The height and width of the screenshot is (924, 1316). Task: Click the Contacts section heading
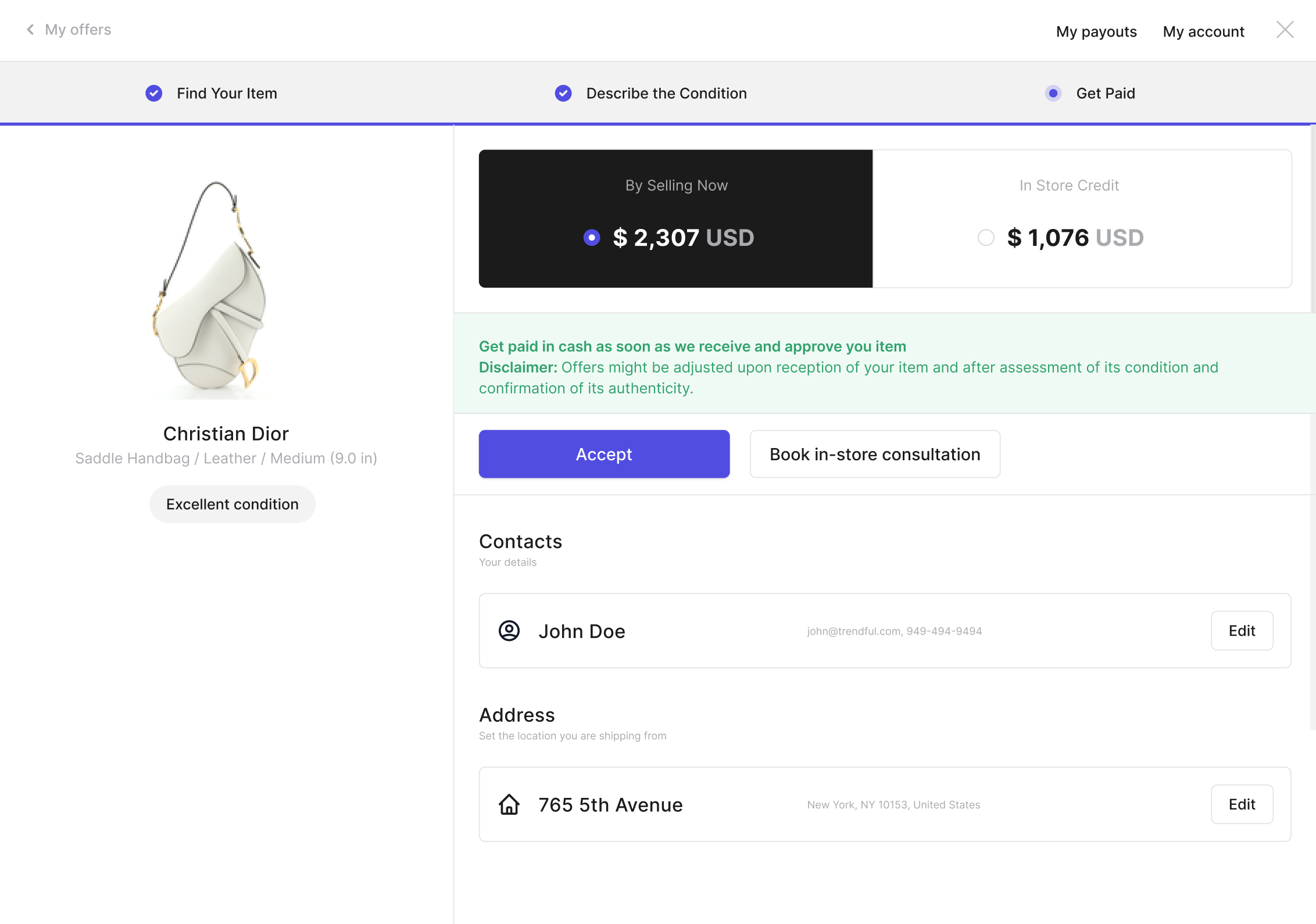coord(520,541)
